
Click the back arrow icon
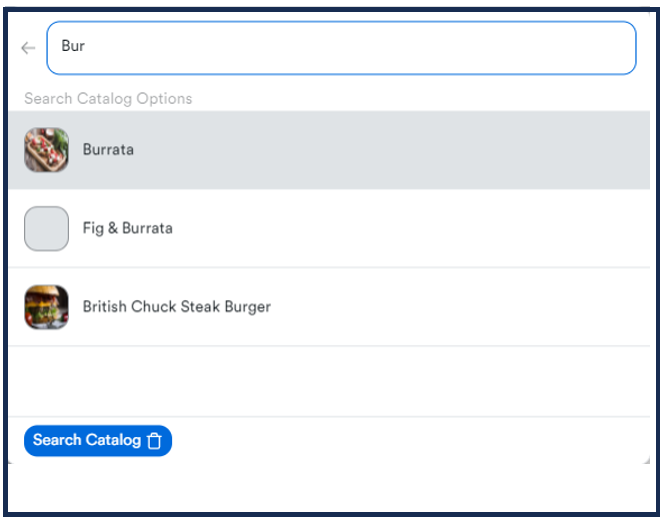28,48
